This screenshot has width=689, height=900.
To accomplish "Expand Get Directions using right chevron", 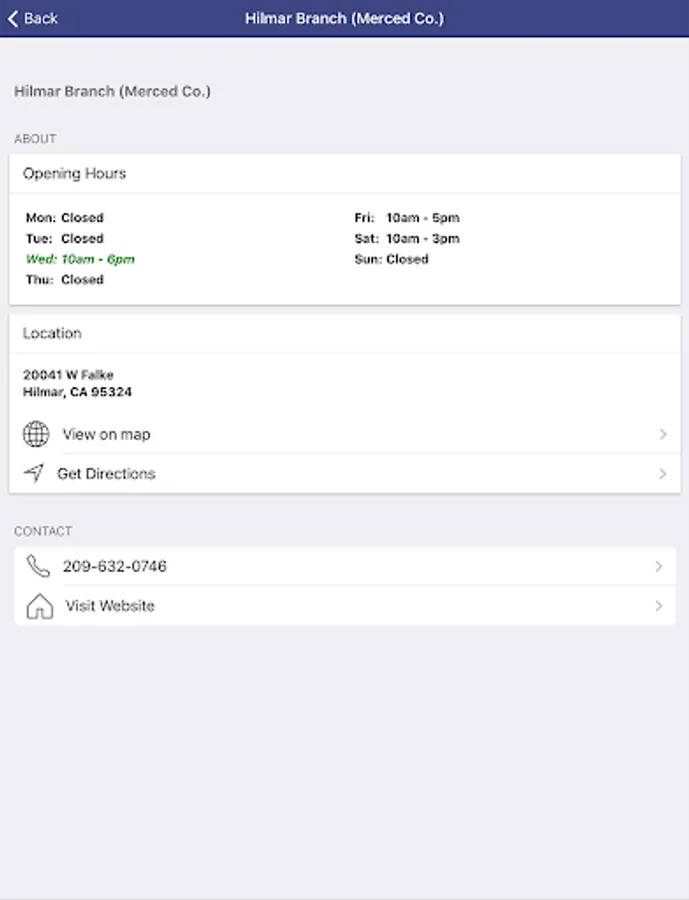I will (662, 474).
